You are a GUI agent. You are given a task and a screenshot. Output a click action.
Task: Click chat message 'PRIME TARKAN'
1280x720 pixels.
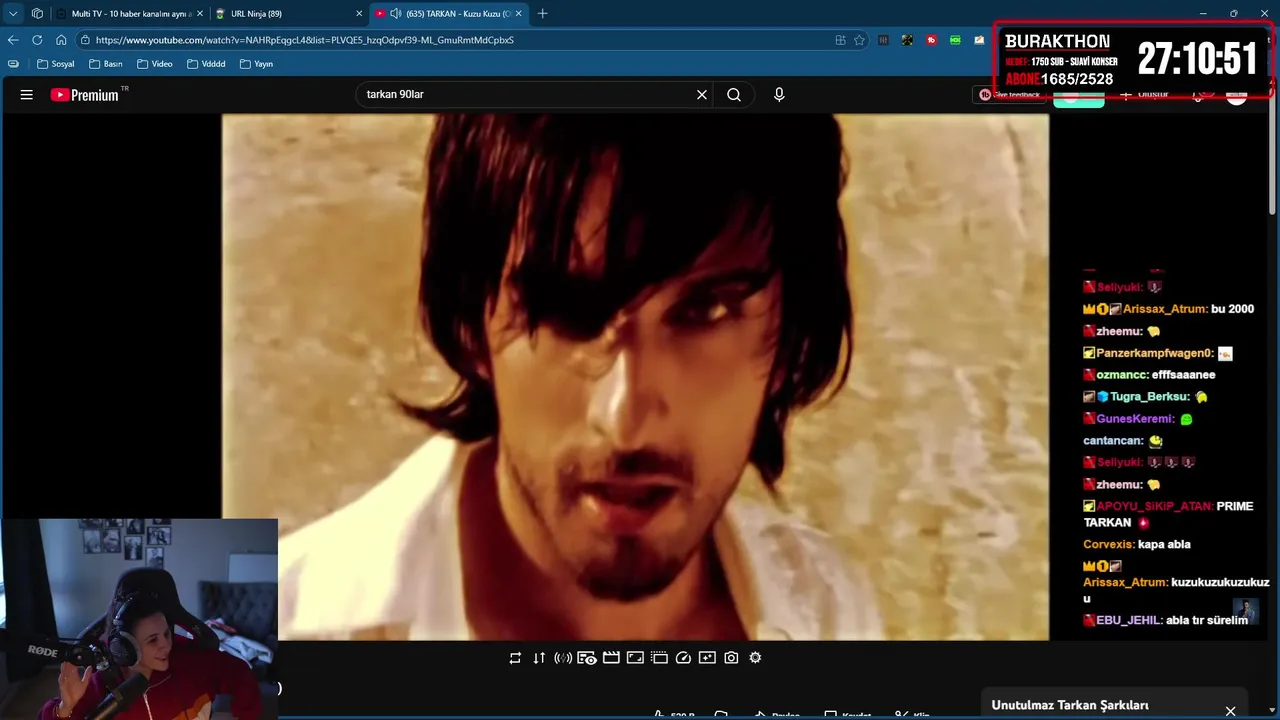point(1168,514)
